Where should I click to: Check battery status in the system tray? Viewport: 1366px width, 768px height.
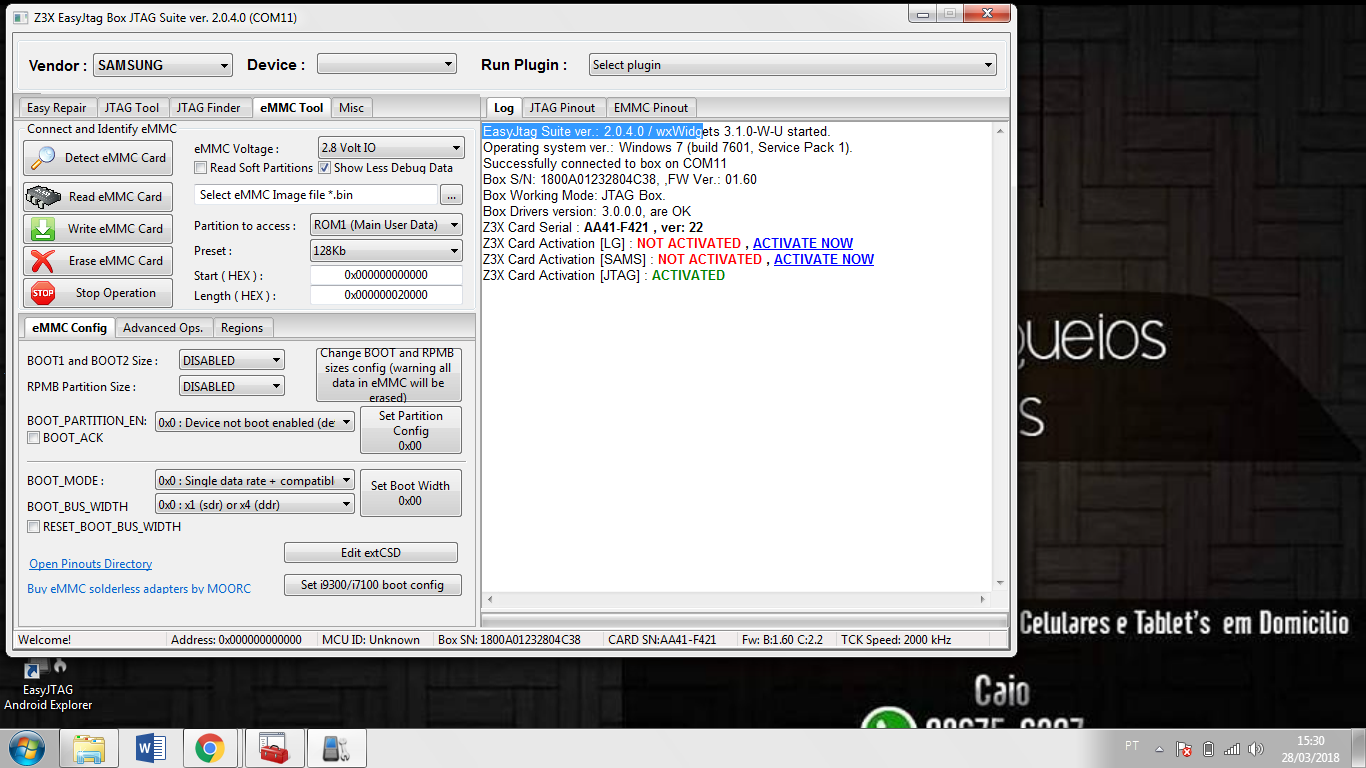(x=1208, y=749)
